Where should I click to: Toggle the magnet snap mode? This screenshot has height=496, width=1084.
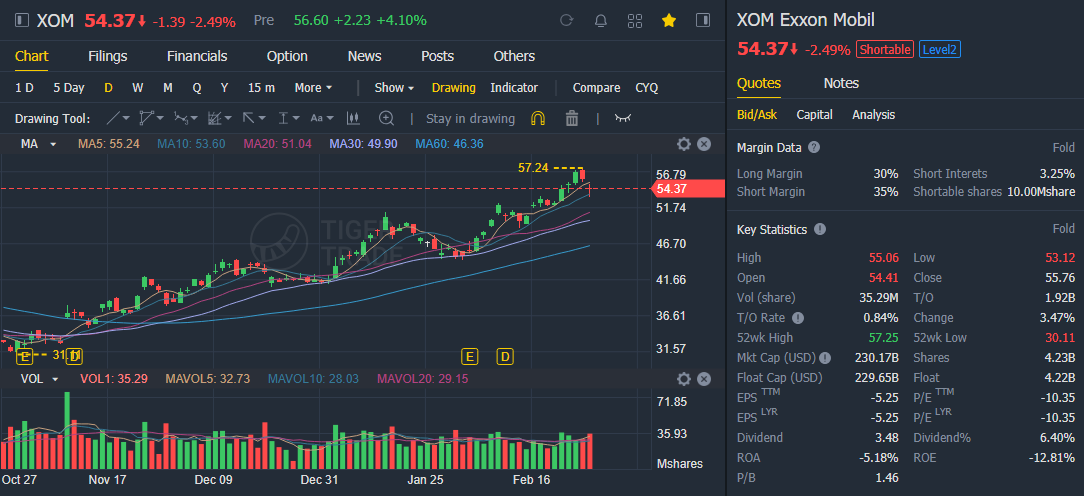pyautogui.click(x=538, y=118)
